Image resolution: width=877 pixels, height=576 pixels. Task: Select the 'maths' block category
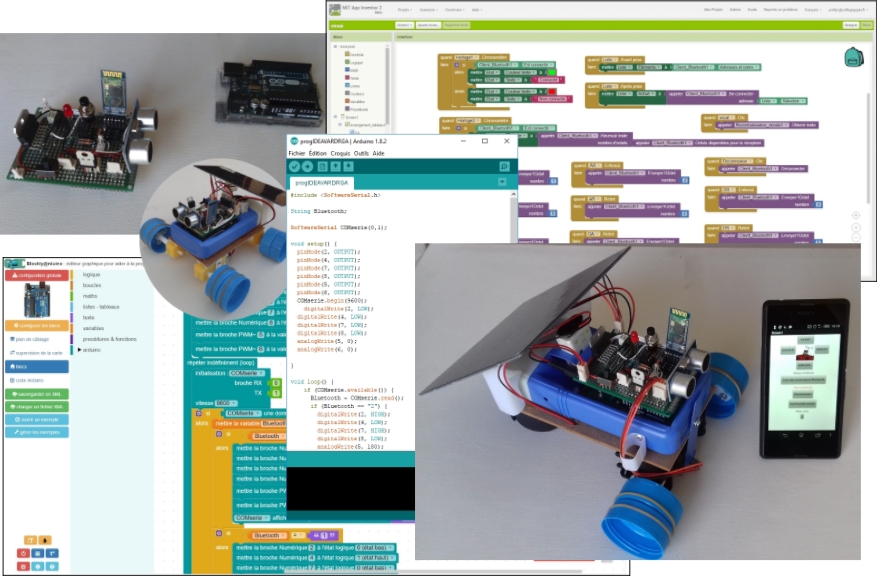(90, 296)
